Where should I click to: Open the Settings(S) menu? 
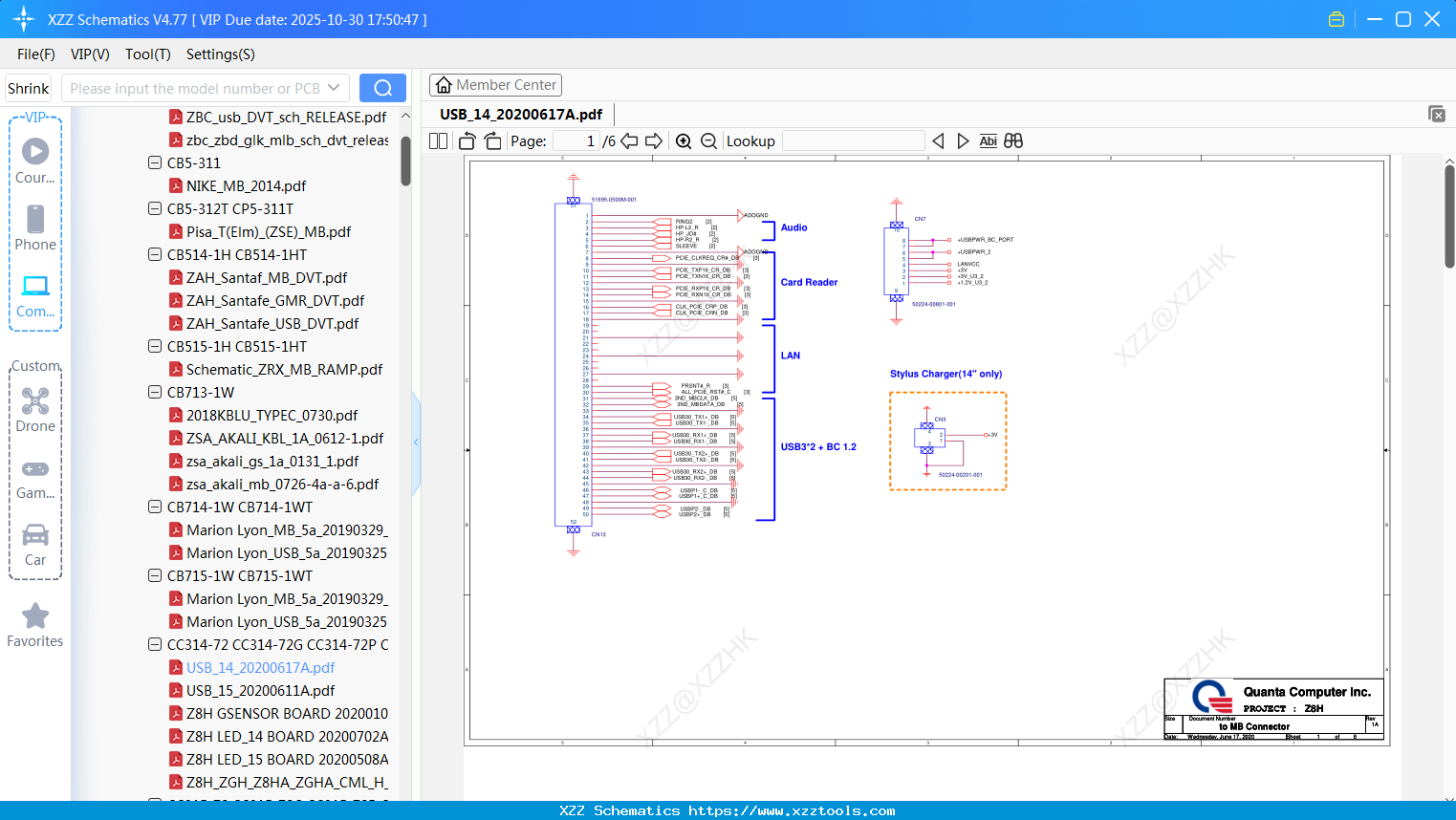(220, 54)
